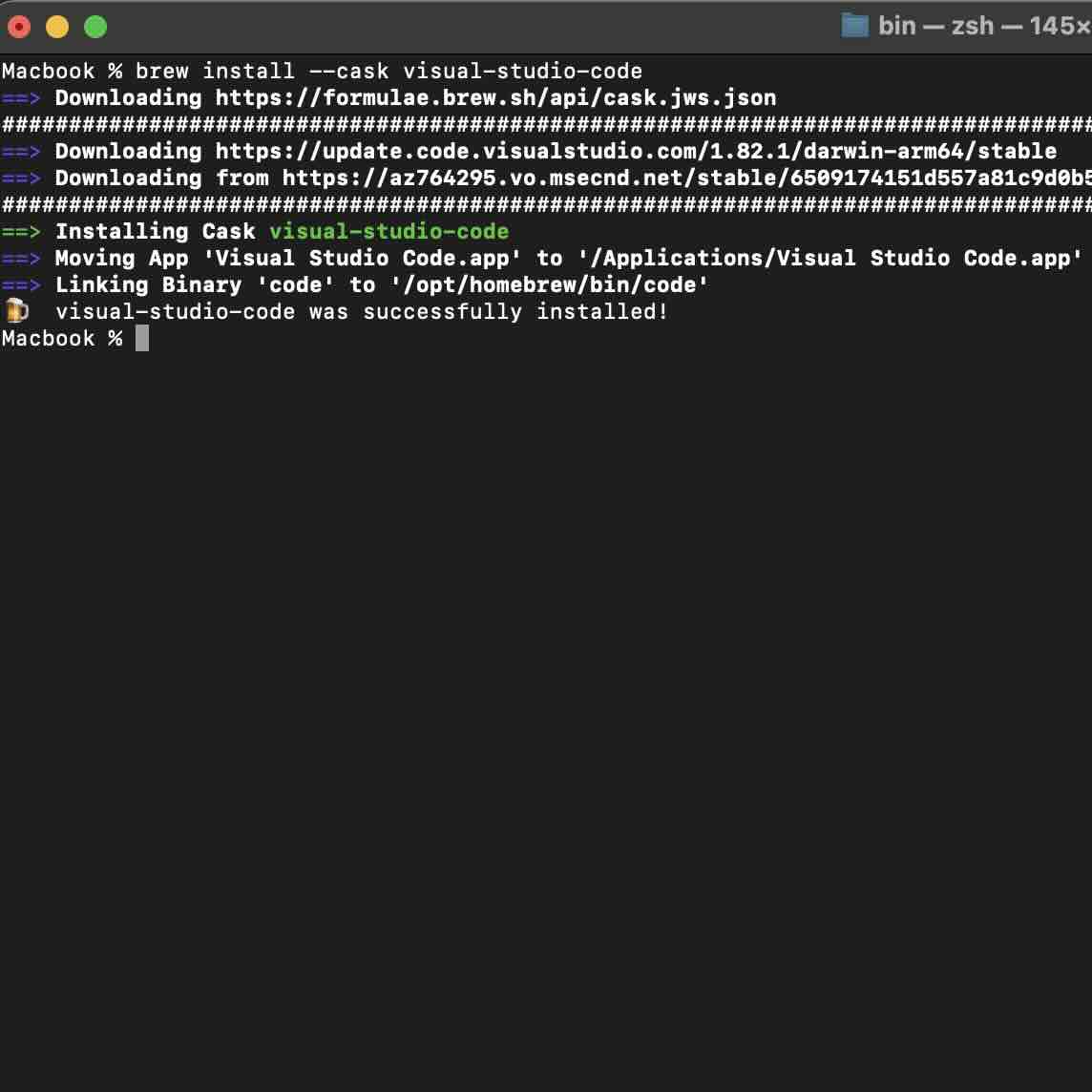Click the second hash progress bar line
Screen dimensions: 1092x1092
point(546,204)
